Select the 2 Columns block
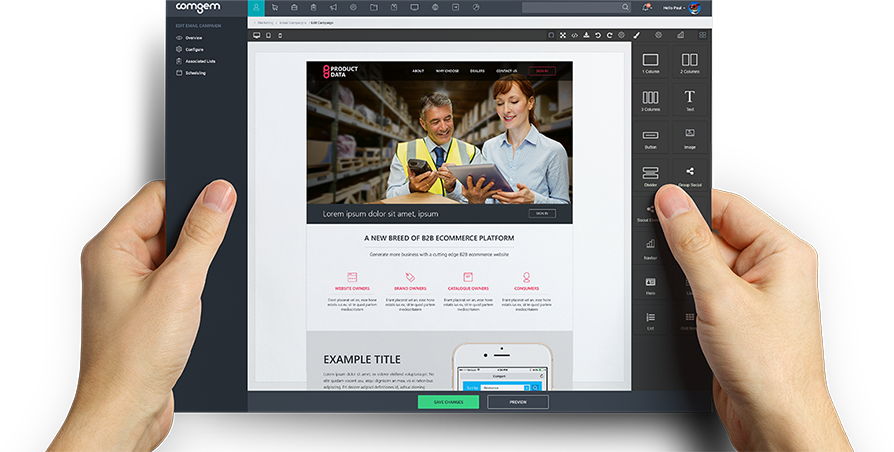 pyautogui.click(x=690, y=63)
